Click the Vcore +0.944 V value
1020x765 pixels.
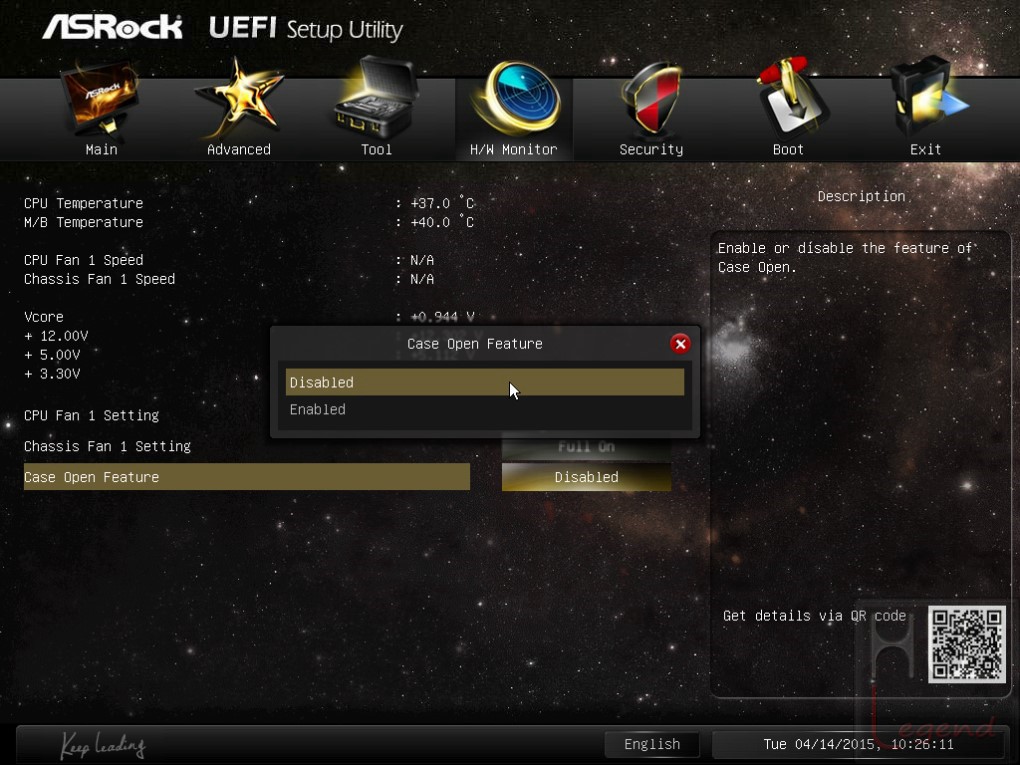[x=442, y=317]
